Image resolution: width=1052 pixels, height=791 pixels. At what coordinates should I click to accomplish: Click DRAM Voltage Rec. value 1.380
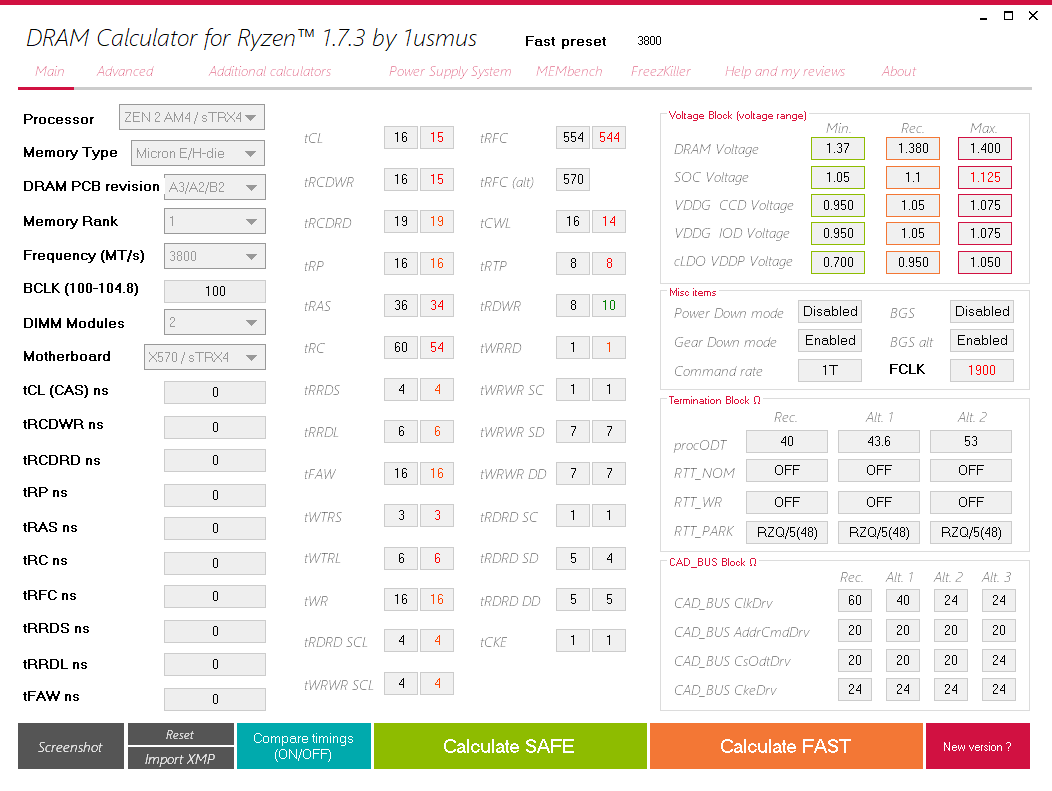(913, 148)
